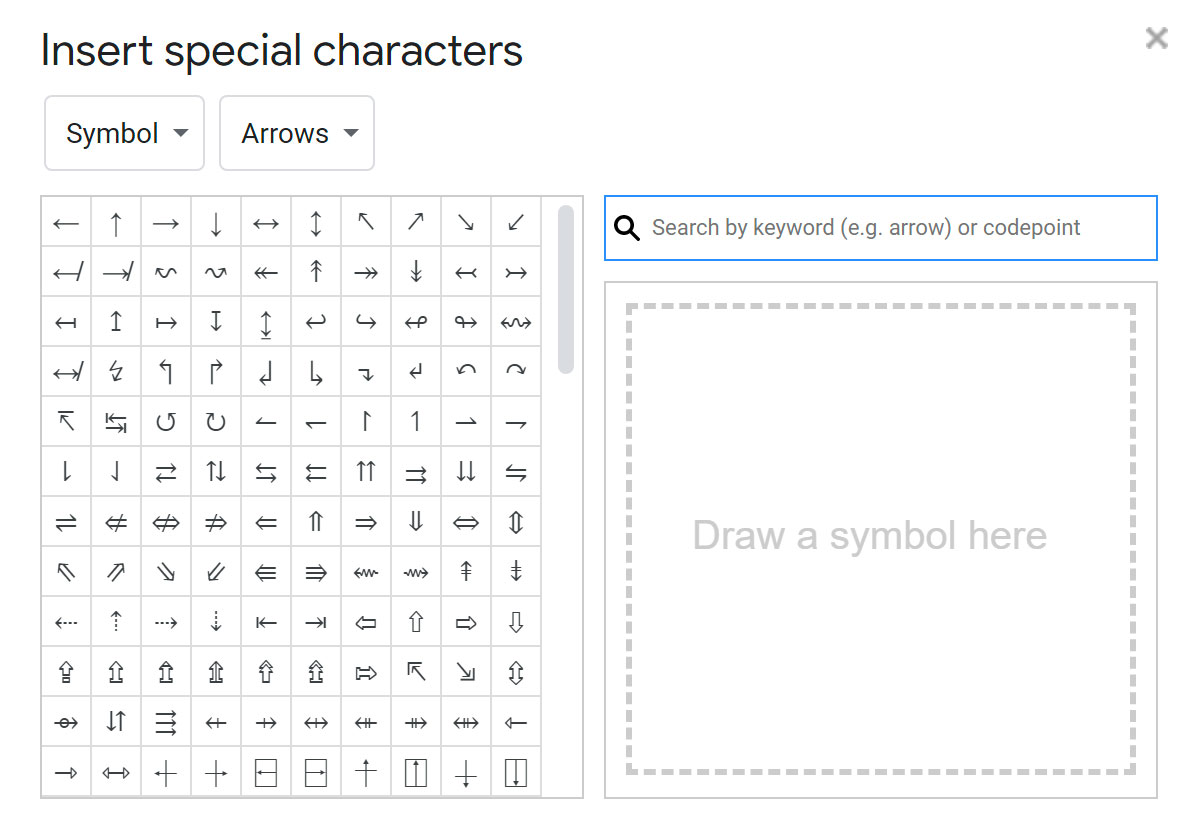Insert the rightwards arrow symbol
This screenshot has width=1192, height=832.
[x=166, y=222]
